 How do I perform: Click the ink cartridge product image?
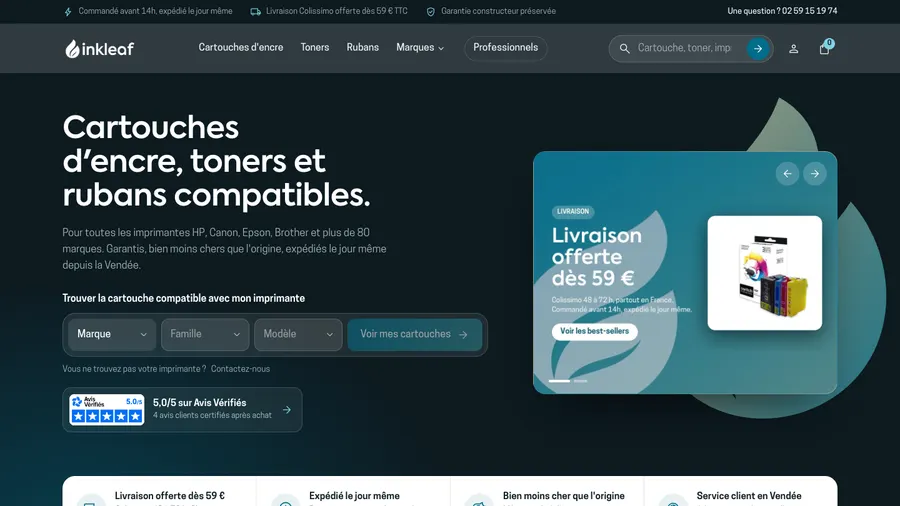tap(765, 273)
